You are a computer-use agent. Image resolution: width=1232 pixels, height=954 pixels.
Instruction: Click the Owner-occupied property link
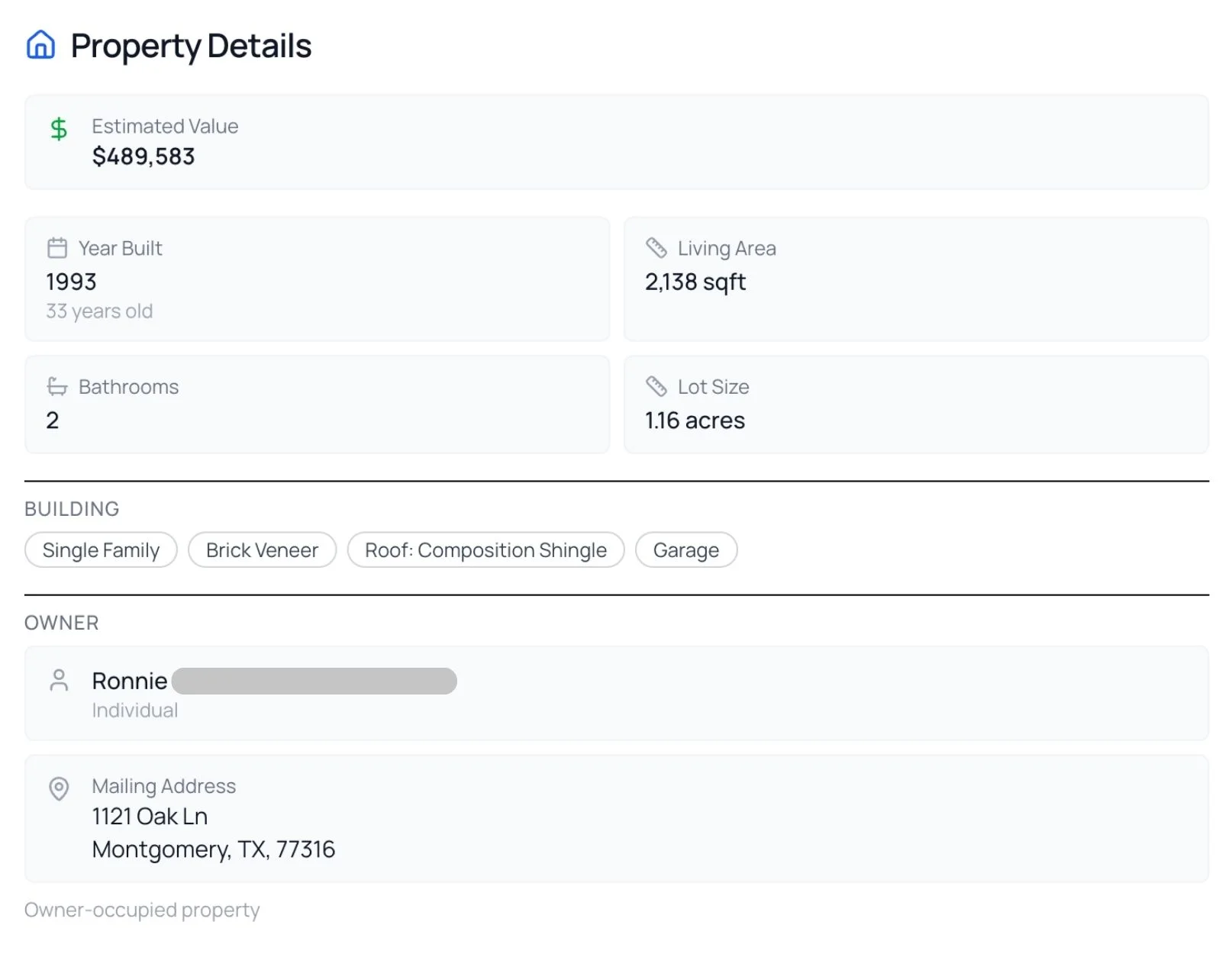pyautogui.click(x=141, y=909)
